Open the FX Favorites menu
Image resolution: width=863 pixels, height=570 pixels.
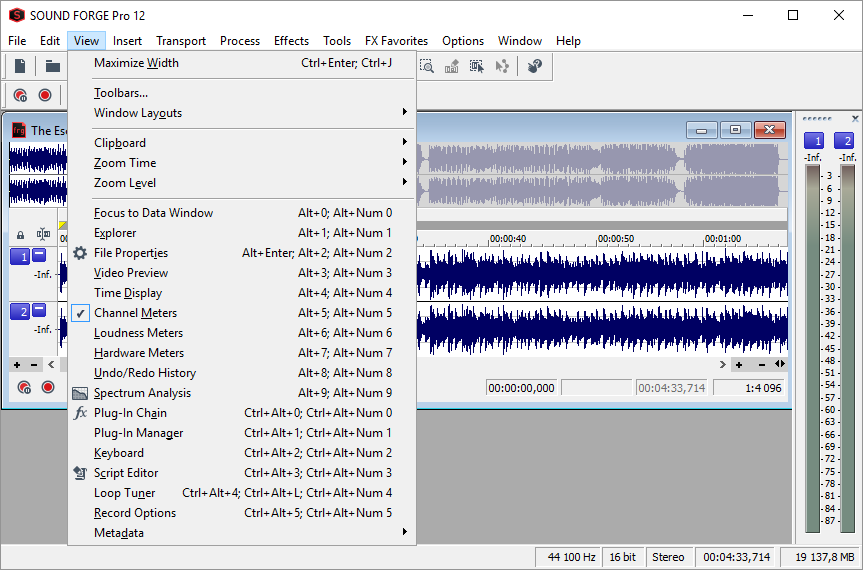pos(396,41)
